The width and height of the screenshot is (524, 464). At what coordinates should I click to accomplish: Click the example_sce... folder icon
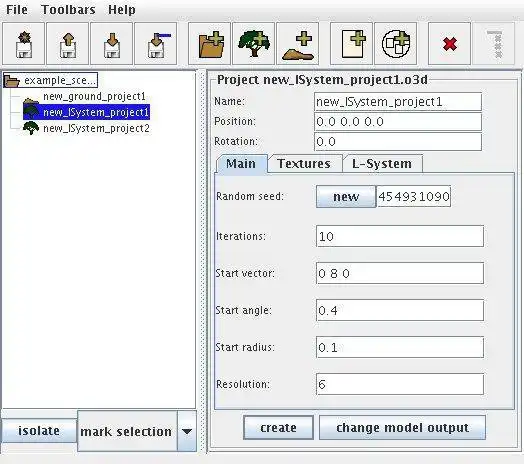(x=11, y=81)
